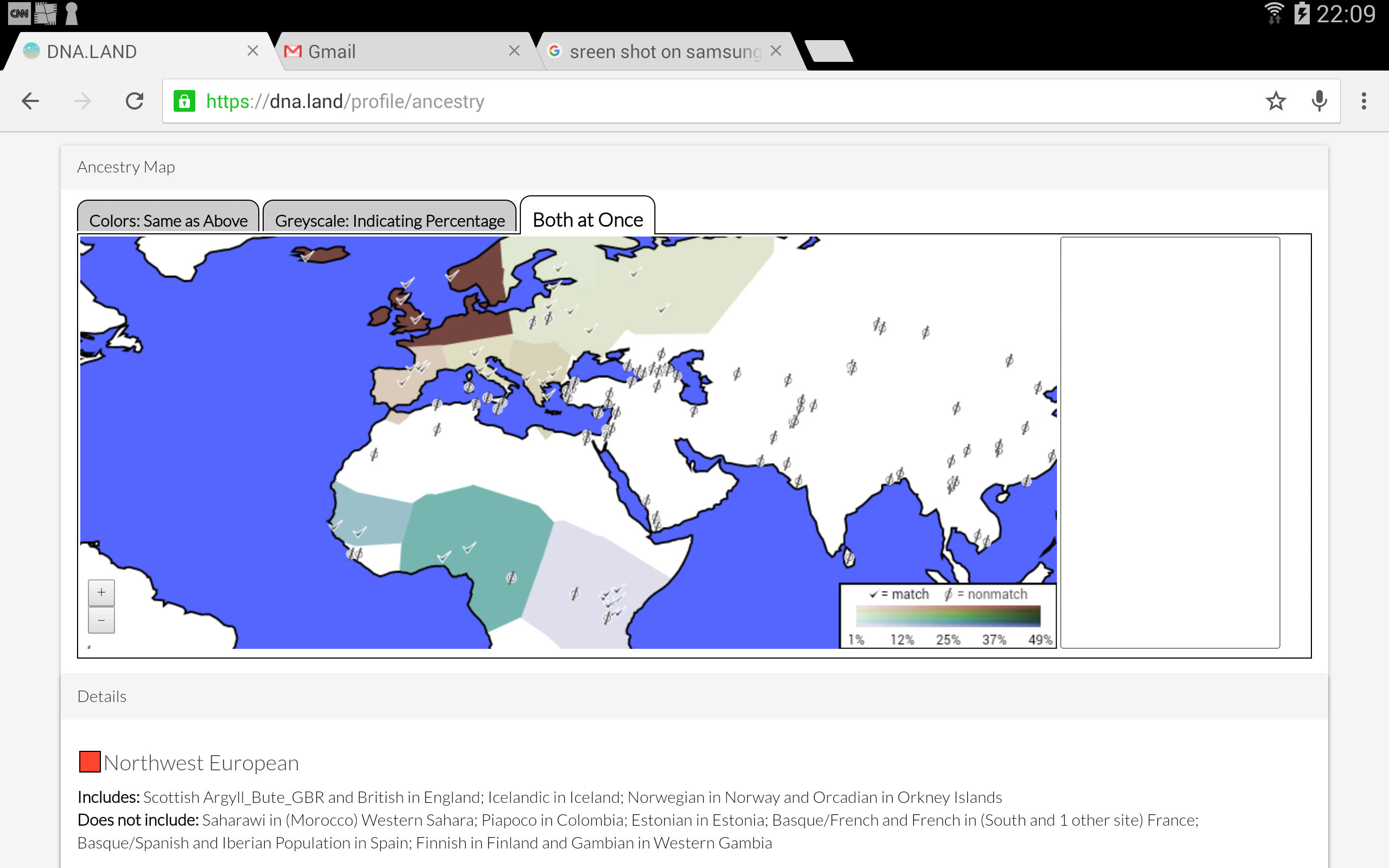Click the red Northwest European color swatch
The width and height of the screenshot is (1389, 868).
89,762
